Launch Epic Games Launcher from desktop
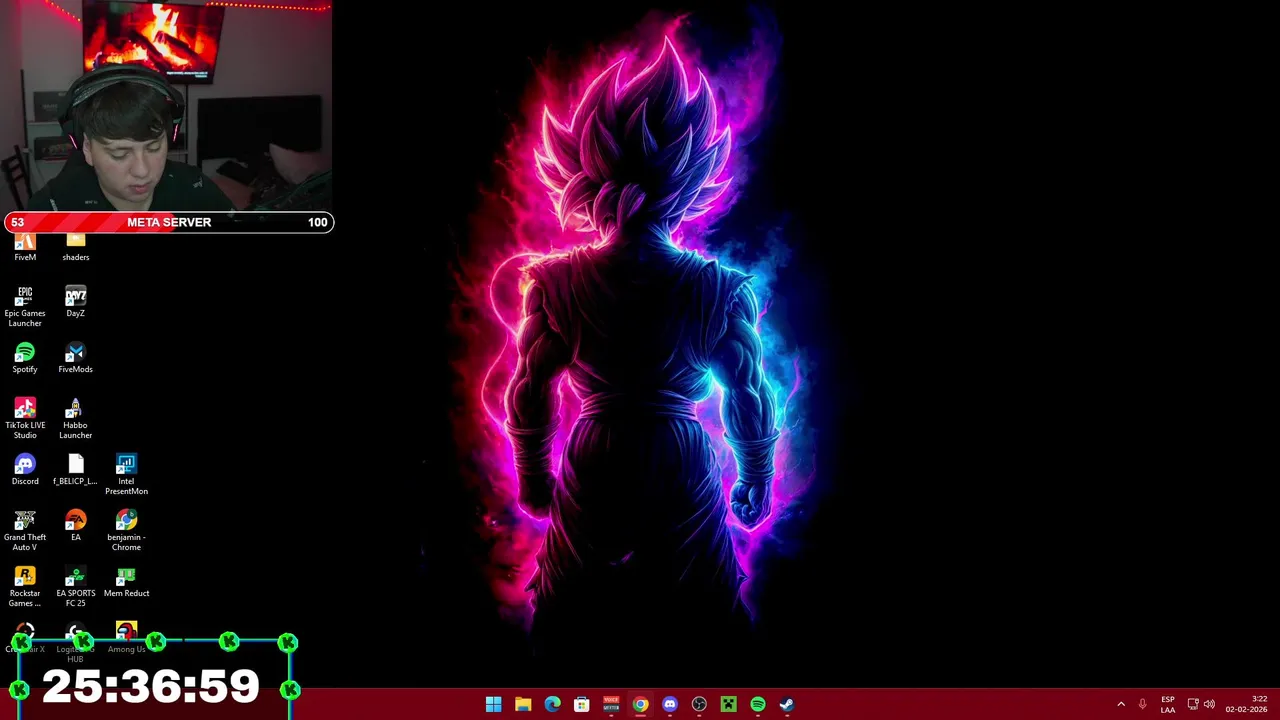The height and width of the screenshot is (720, 1280). (x=25, y=307)
